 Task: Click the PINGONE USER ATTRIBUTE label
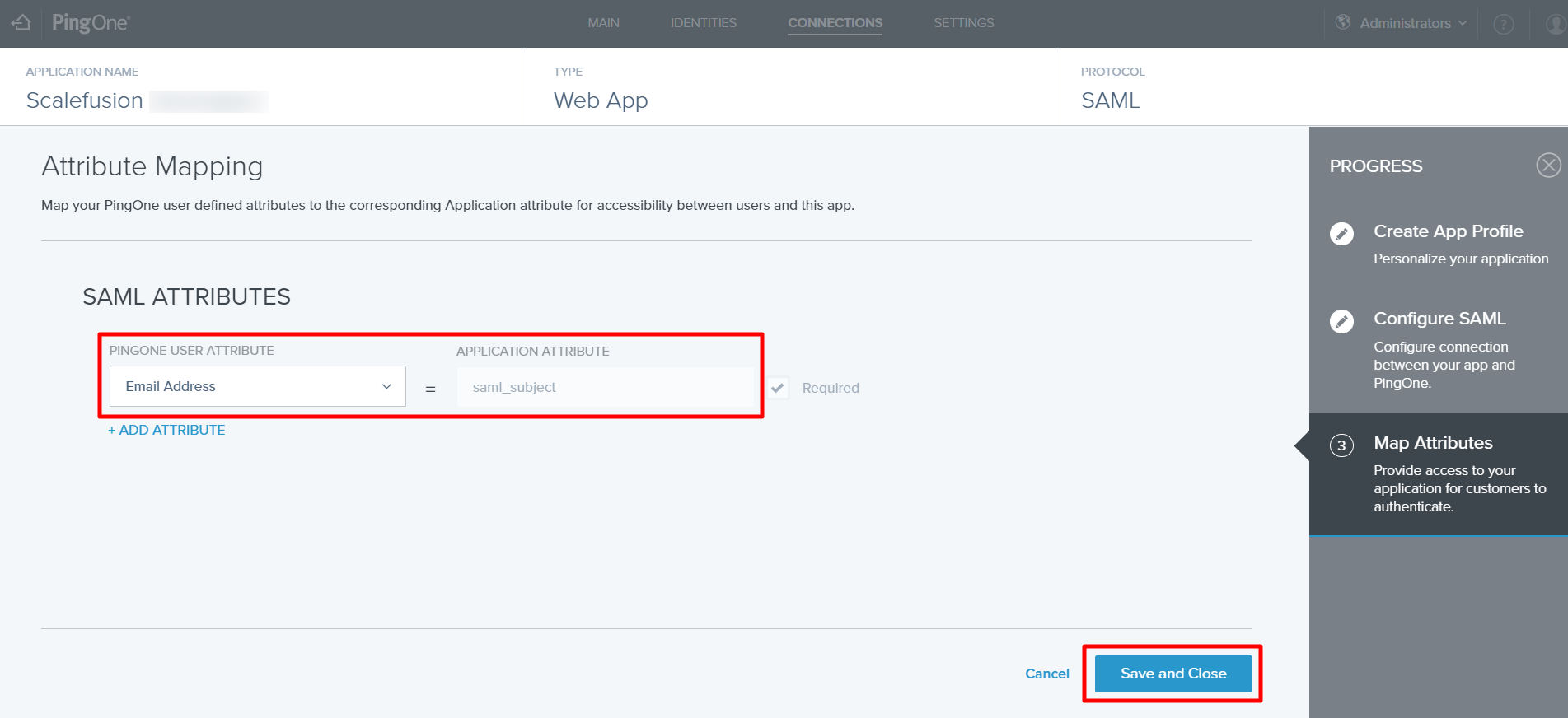tap(192, 350)
